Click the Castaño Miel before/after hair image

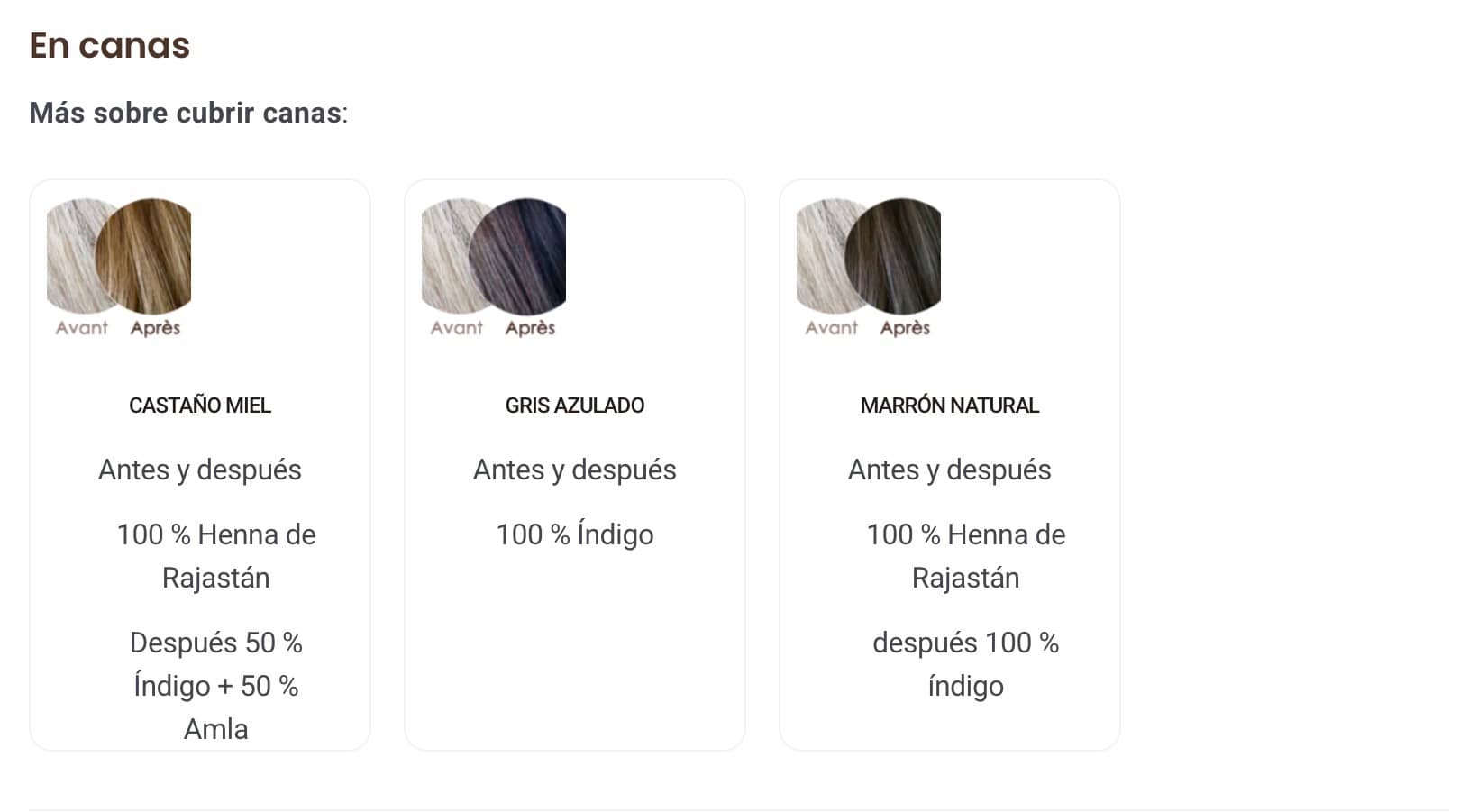[x=119, y=268]
